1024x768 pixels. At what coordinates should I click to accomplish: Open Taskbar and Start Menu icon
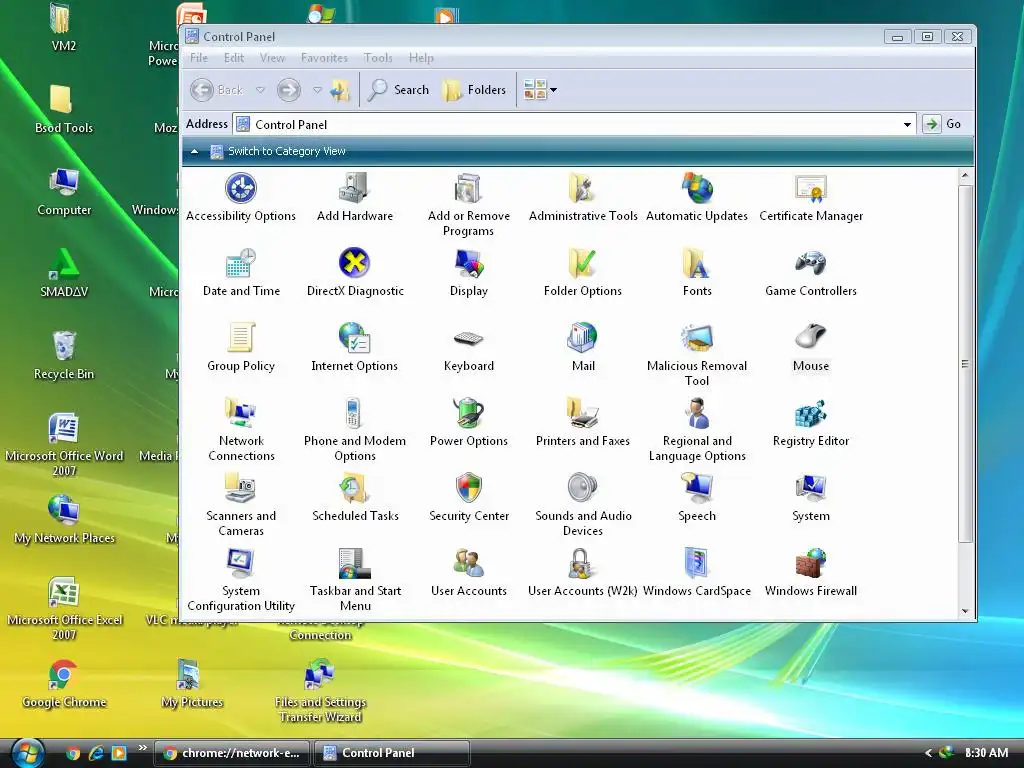(355, 563)
